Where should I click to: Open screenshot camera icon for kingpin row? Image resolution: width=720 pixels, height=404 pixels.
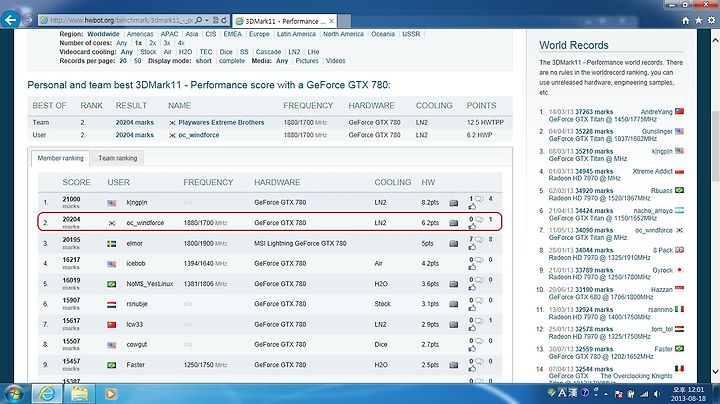[x=454, y=203]
